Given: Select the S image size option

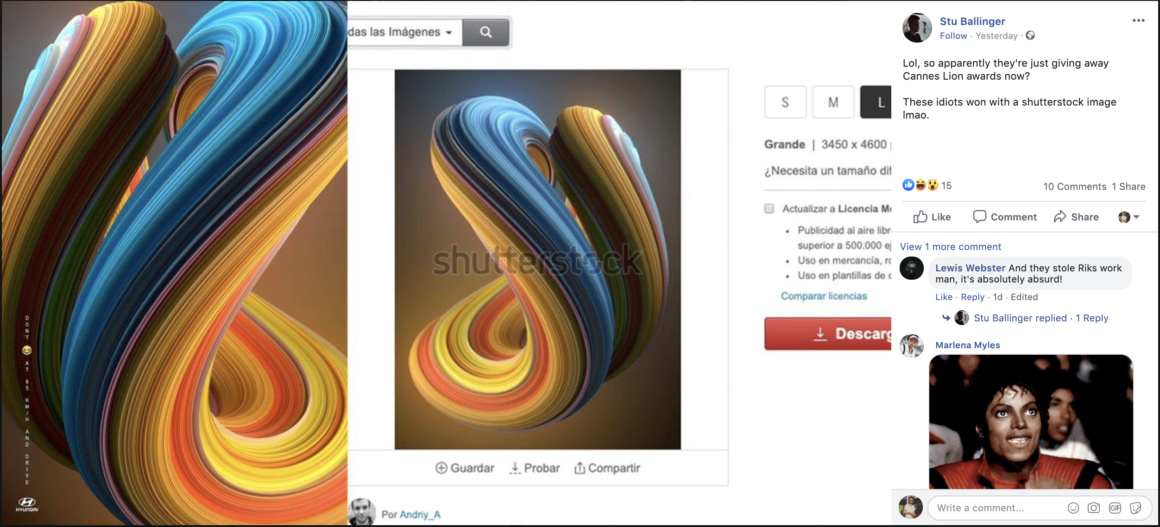Looking at the screenshot, I should click(785, 102).
